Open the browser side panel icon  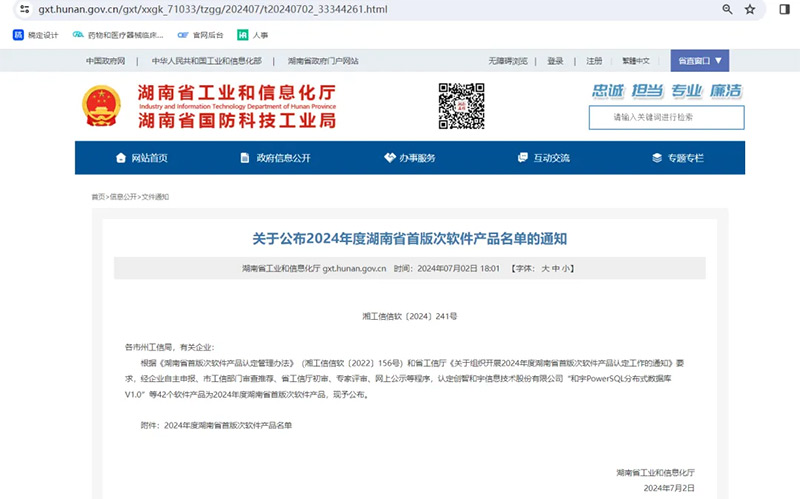click(785, 9)
